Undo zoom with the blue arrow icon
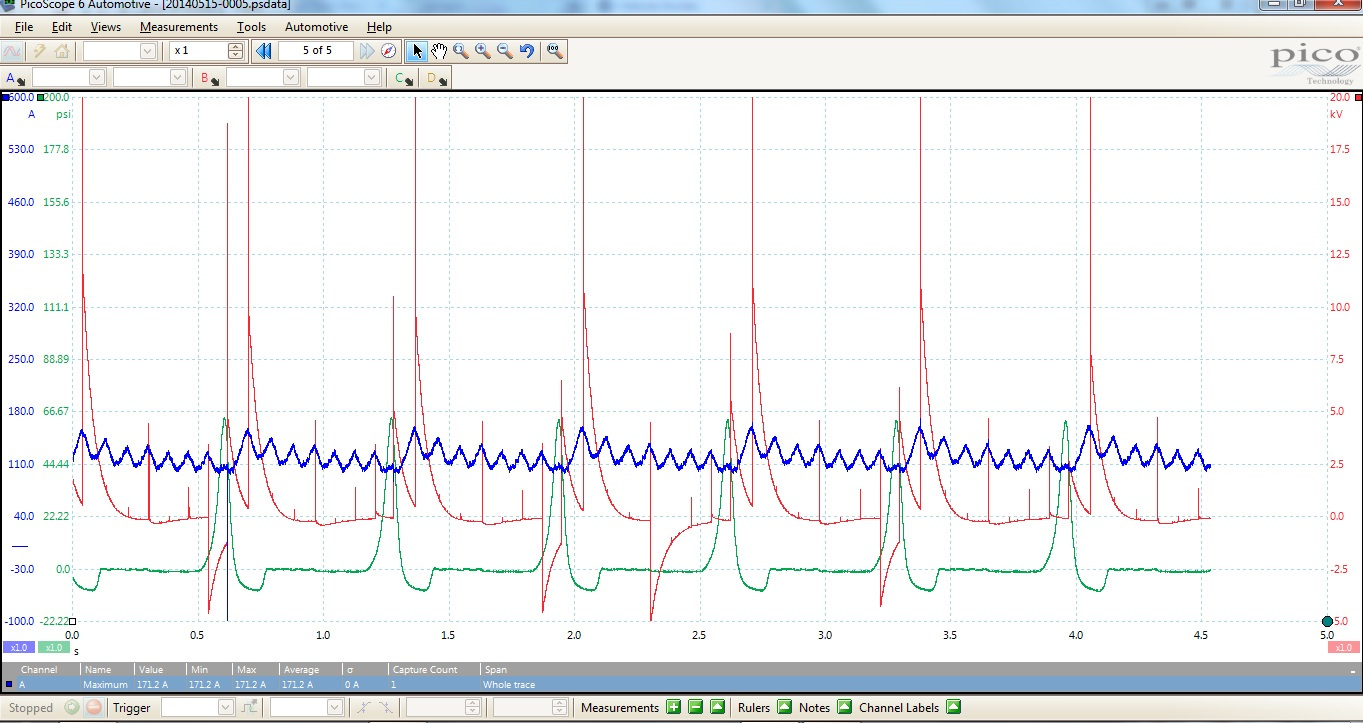The width and height of the screenshot is (1363, 723). (x=527, y=51)
